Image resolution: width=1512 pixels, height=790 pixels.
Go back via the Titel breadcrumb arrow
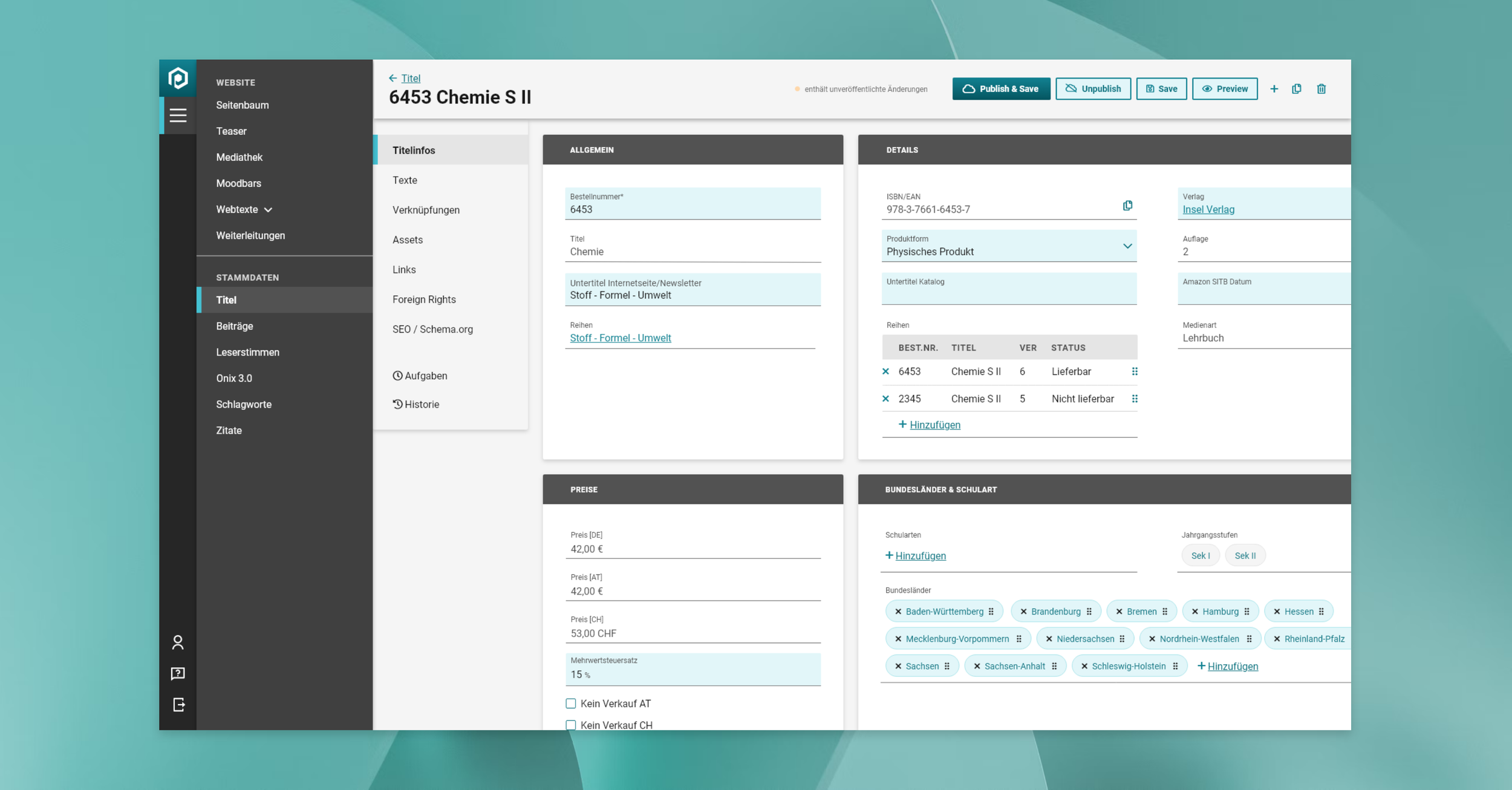393,78
